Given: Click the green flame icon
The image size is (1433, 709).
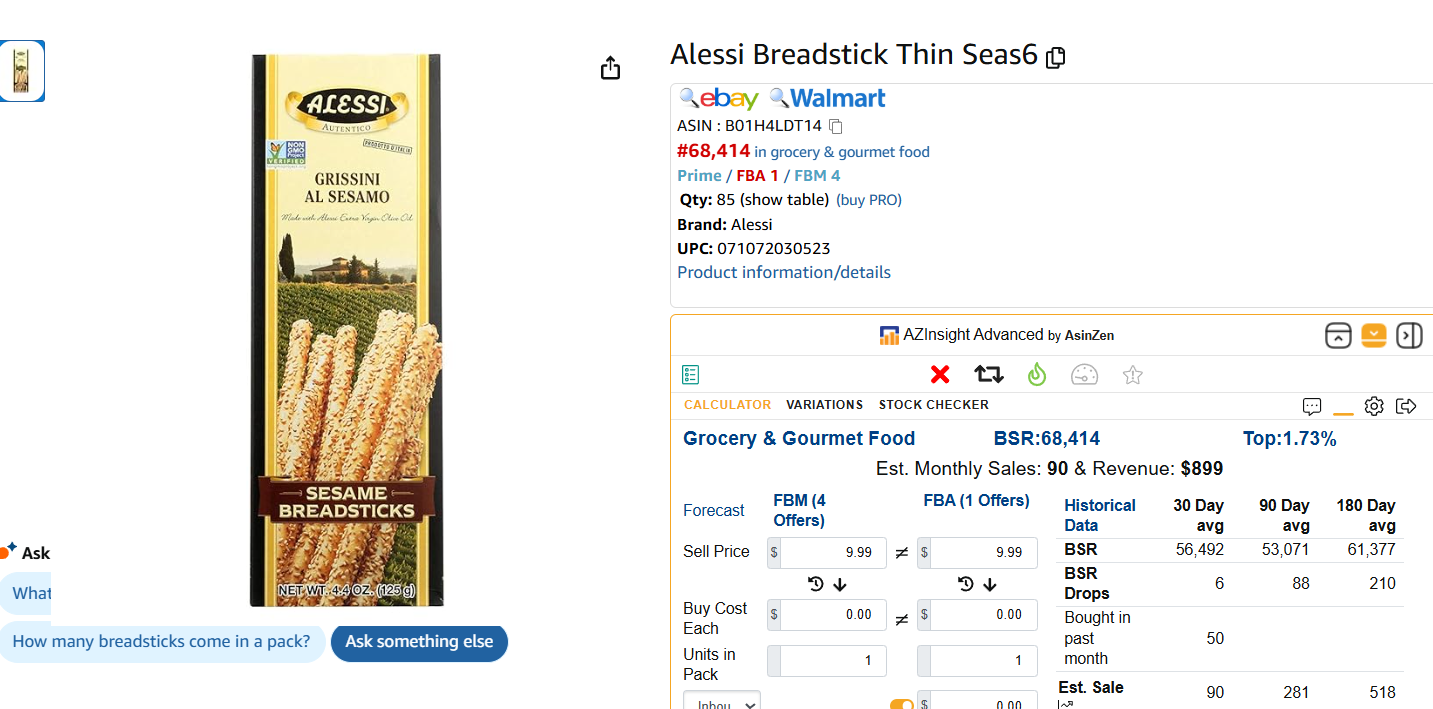Looking at the screenshot, I should pos(1036,374).
